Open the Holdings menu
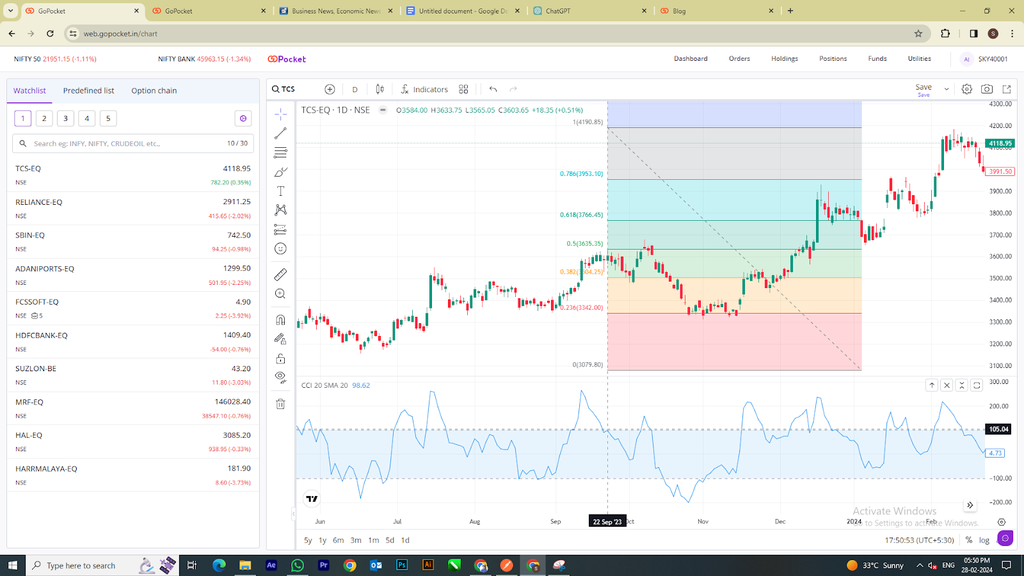This screenshot has width=1024, height=576. point(784,59)
